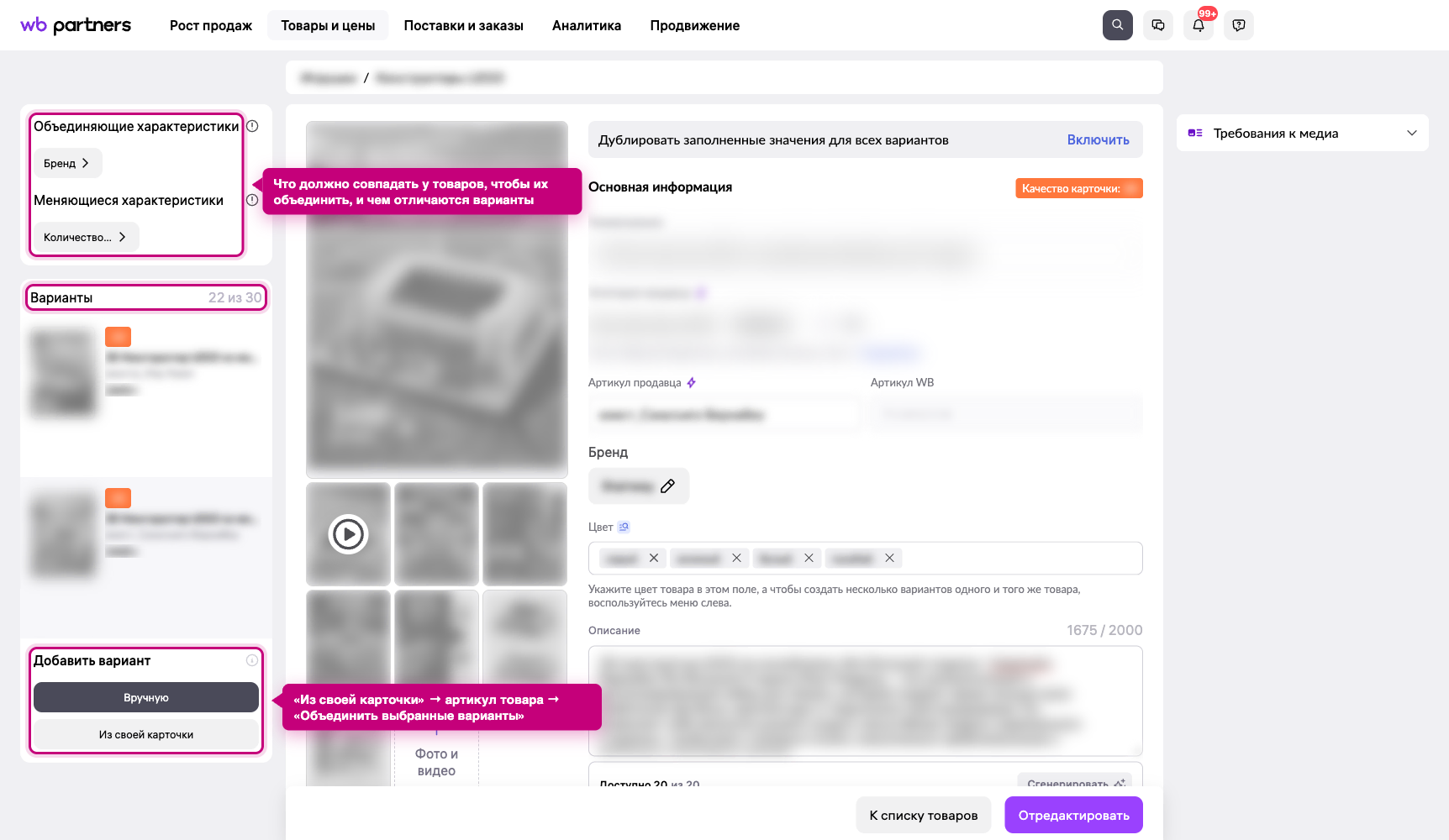
Task: Open the Аналитика menu
Action: point(587,25)
